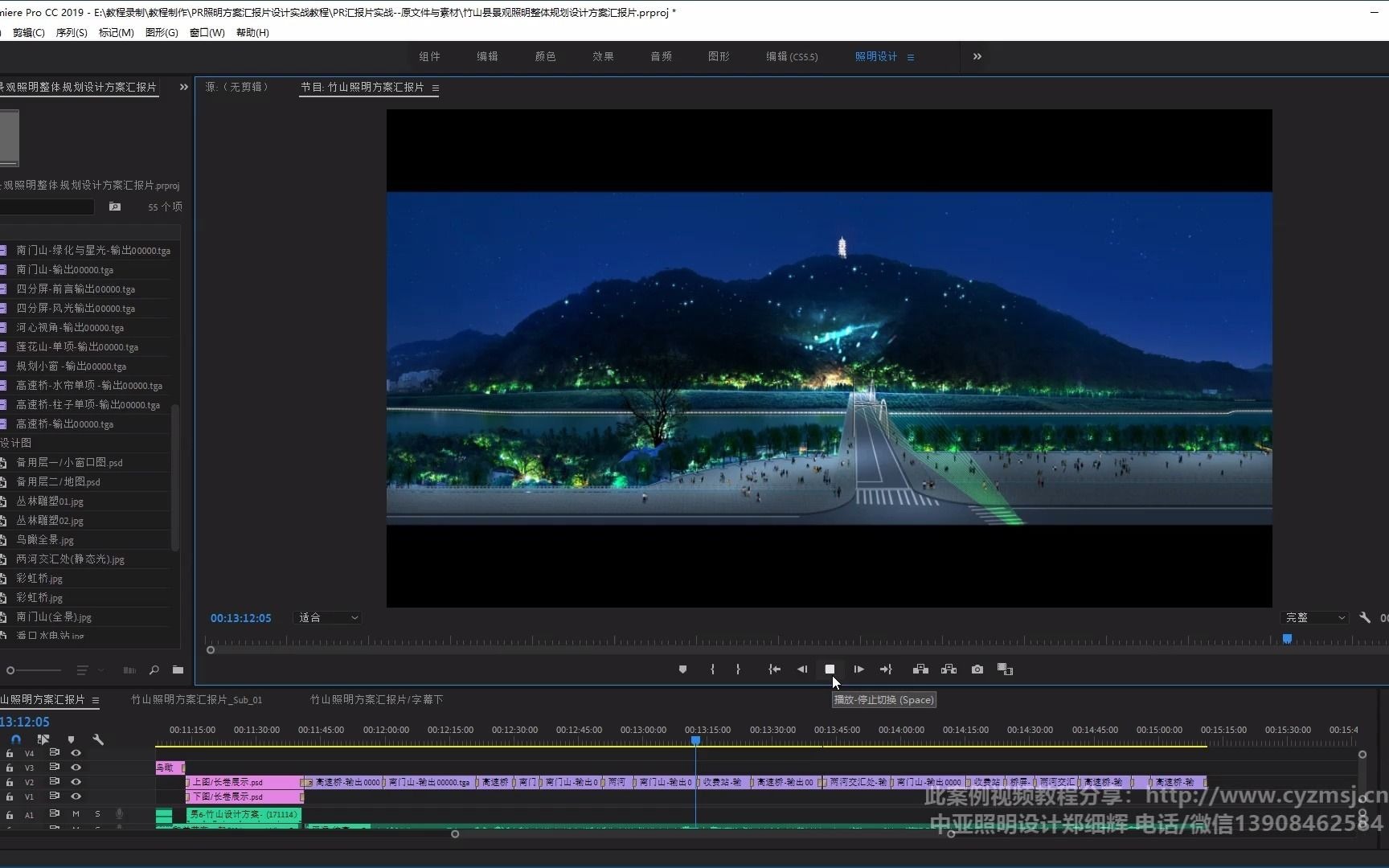Select 鸟瞰全景.jpg in project panel

45,540
